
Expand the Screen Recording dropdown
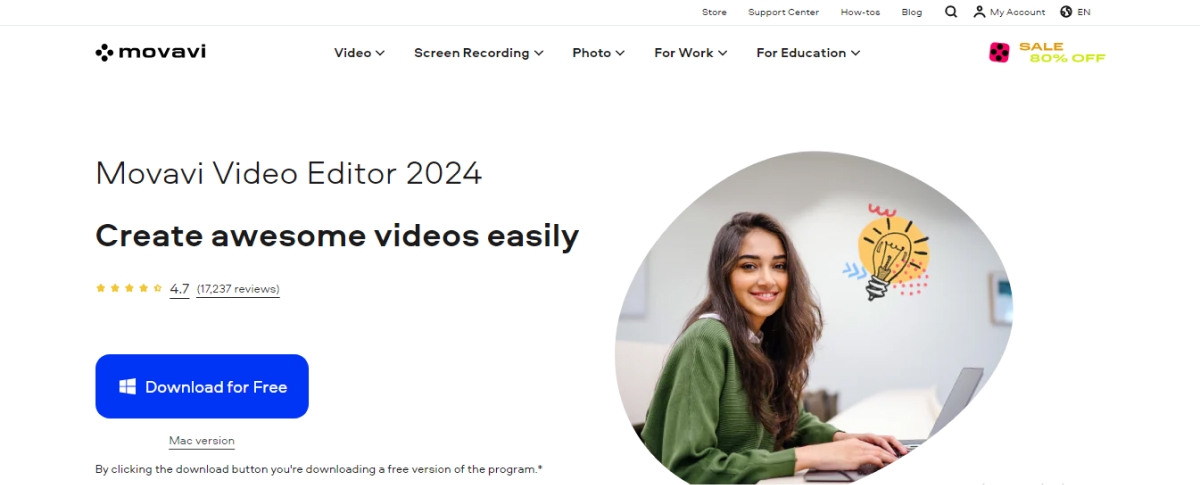pyautogui.click(x=479, y=53)
